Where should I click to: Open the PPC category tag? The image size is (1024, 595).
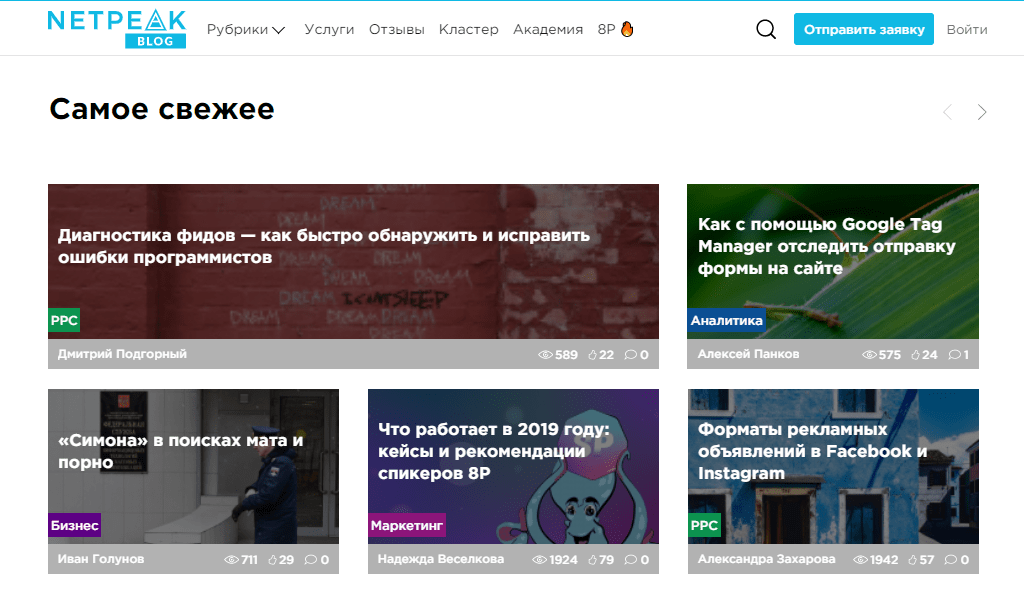[62, 321]
